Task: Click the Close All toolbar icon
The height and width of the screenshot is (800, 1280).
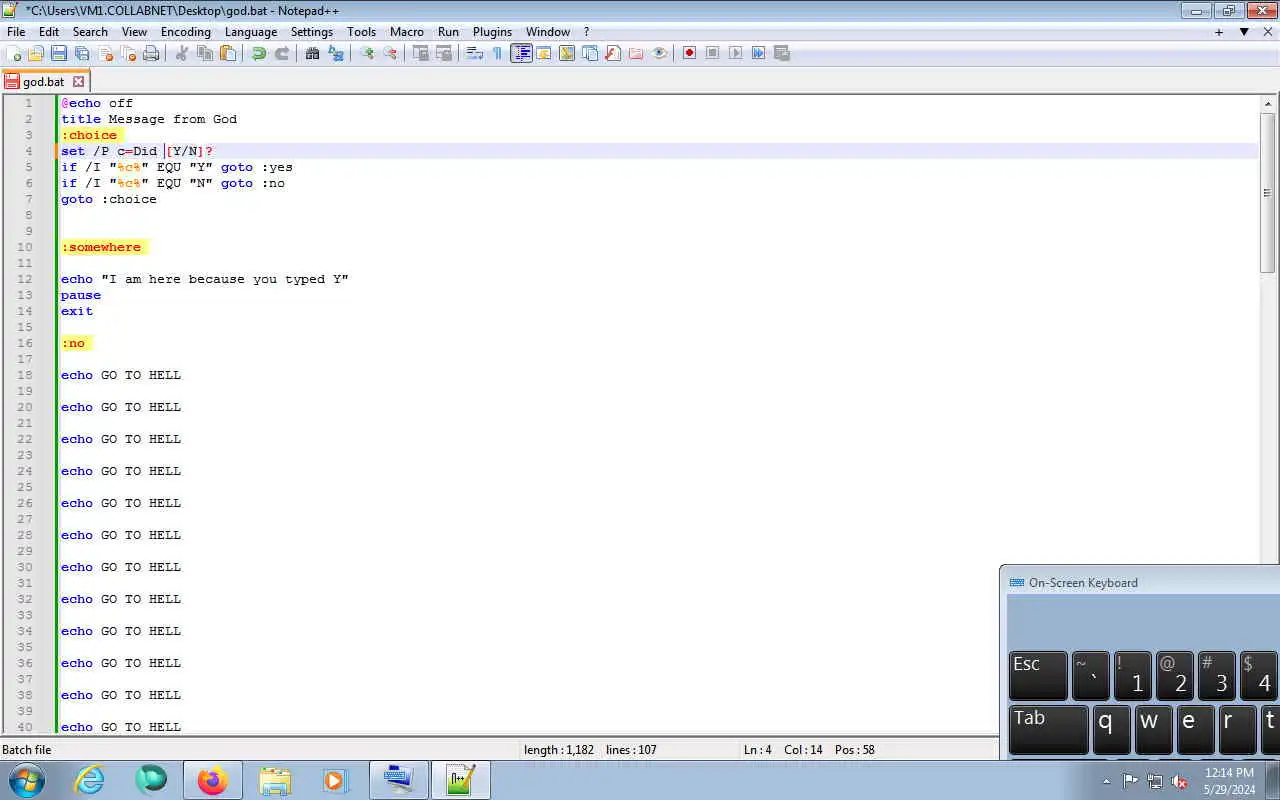Action: click(x=128, y=53)
